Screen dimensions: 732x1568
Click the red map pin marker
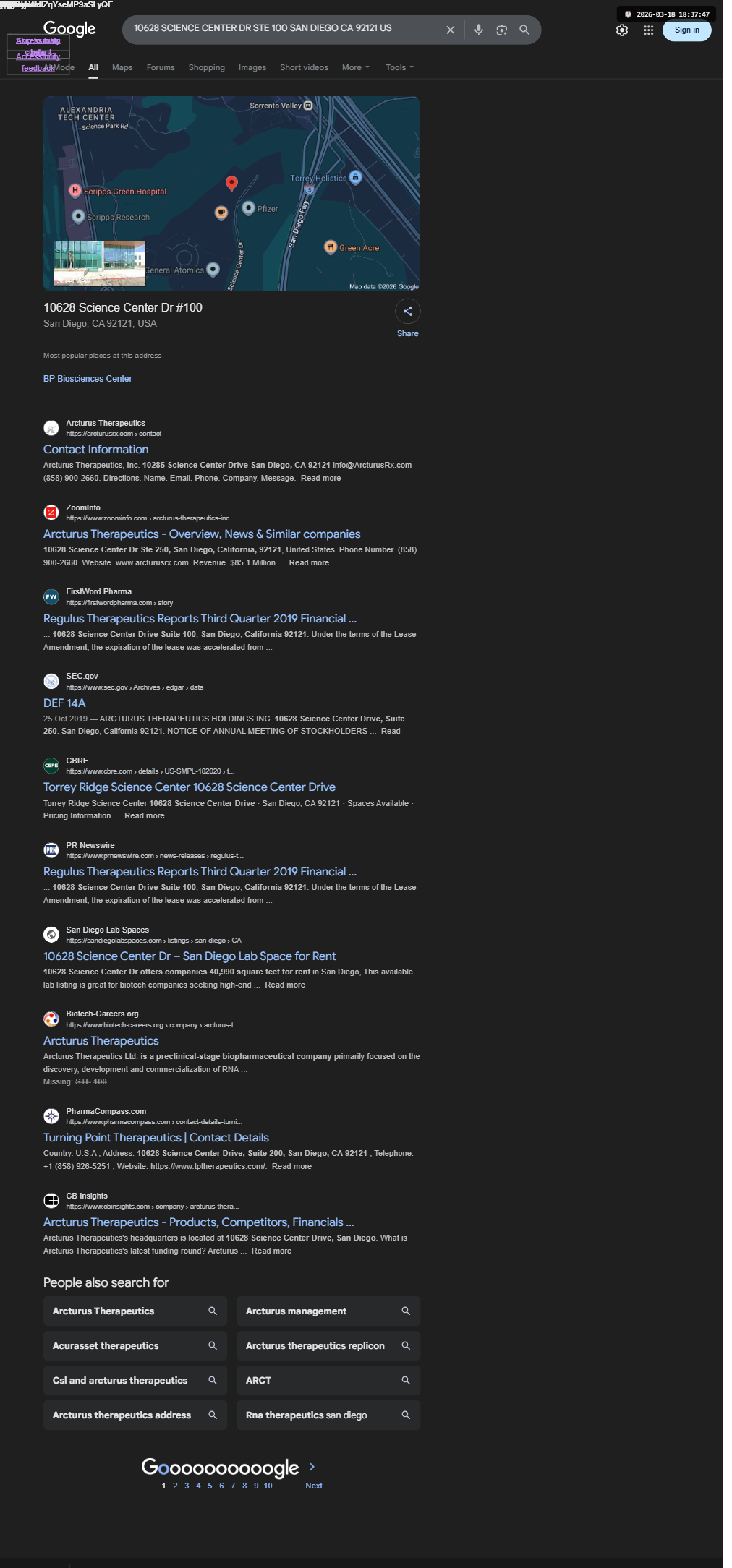(231, 184)
